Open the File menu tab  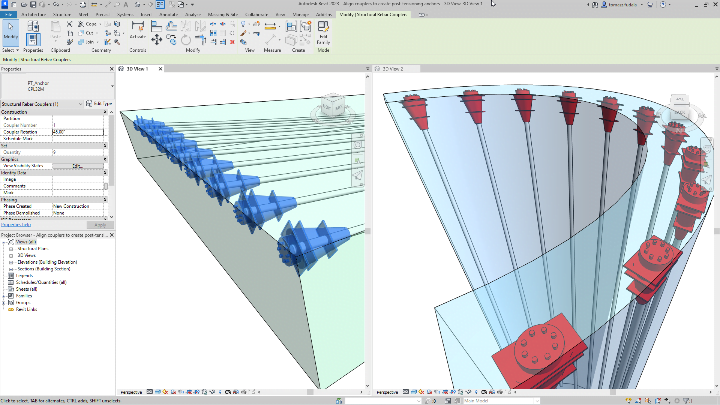[7, 16]
